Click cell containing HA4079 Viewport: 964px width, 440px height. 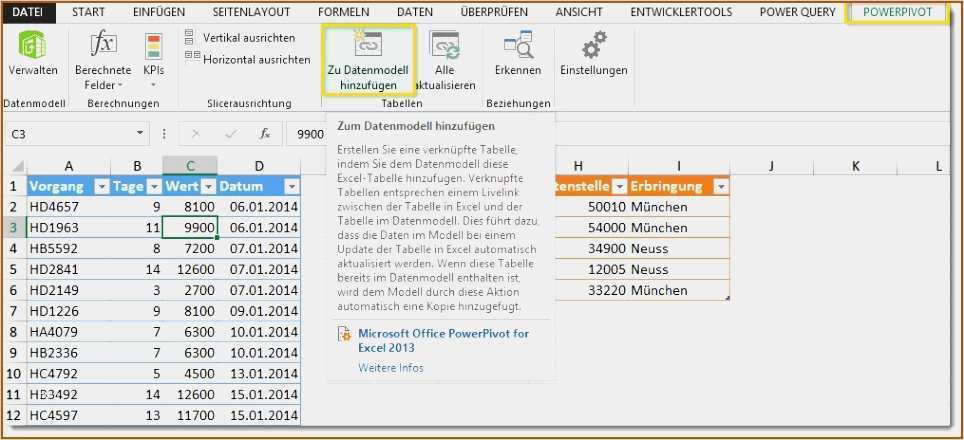point(69,332)
